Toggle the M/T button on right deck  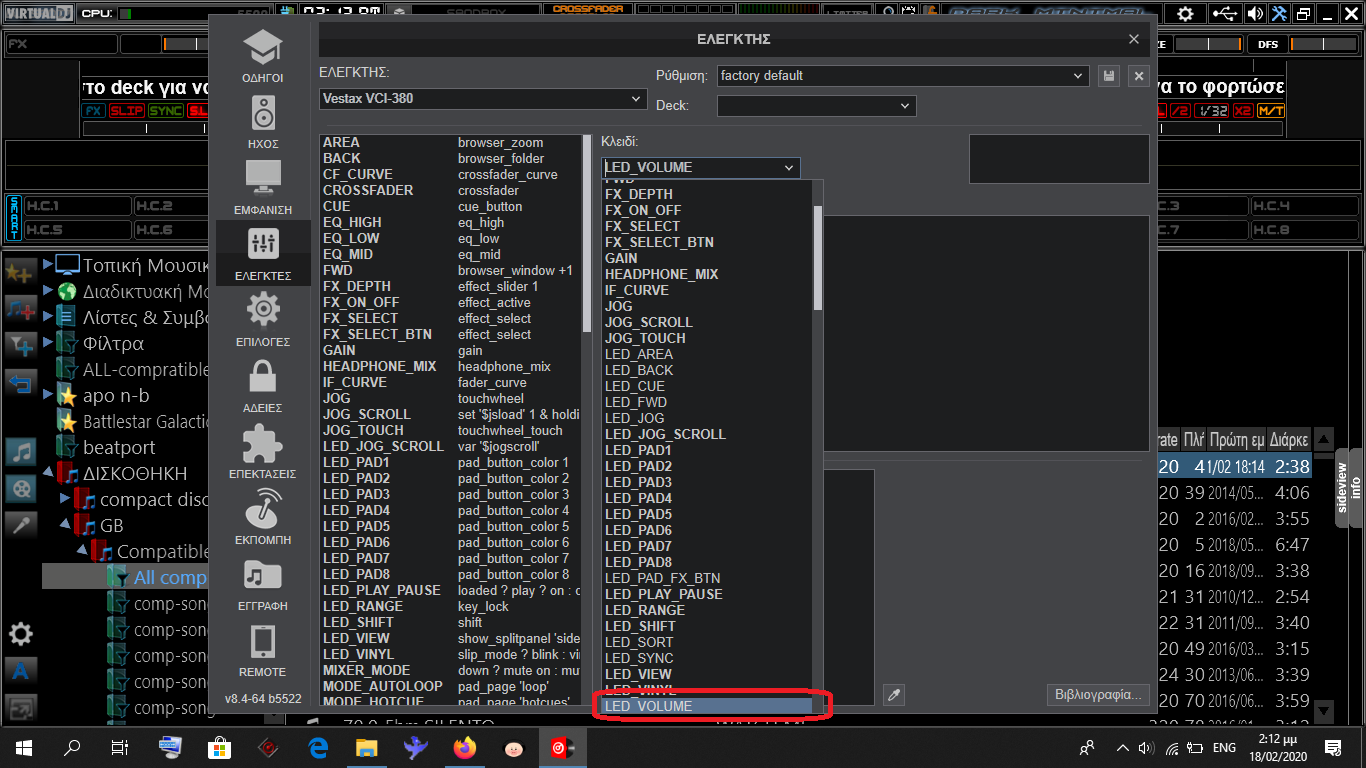point(1271,111)
